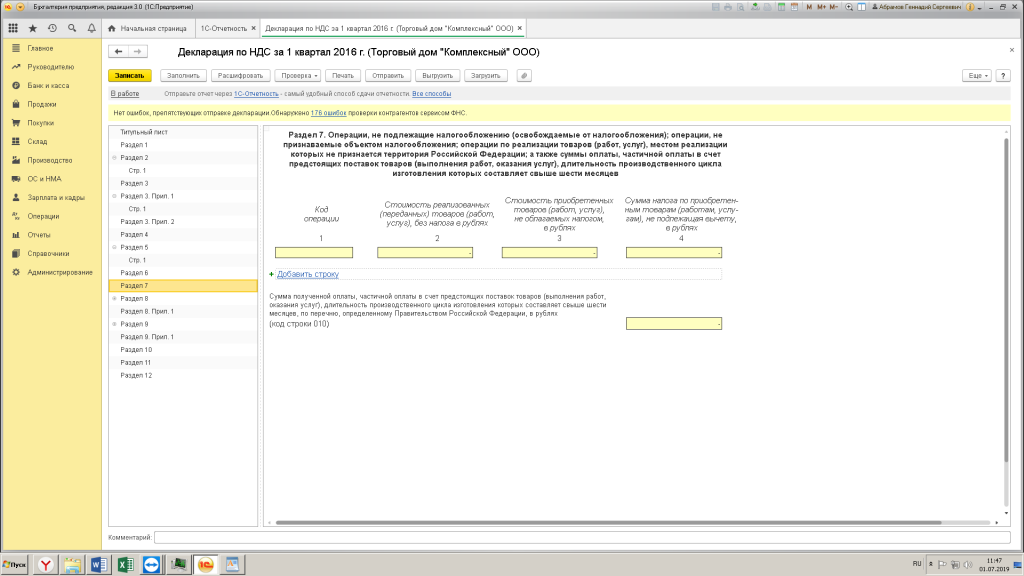The image size is (1024, 576).
Task: Open the Проверка dropdown button
Action: [298, 76]
